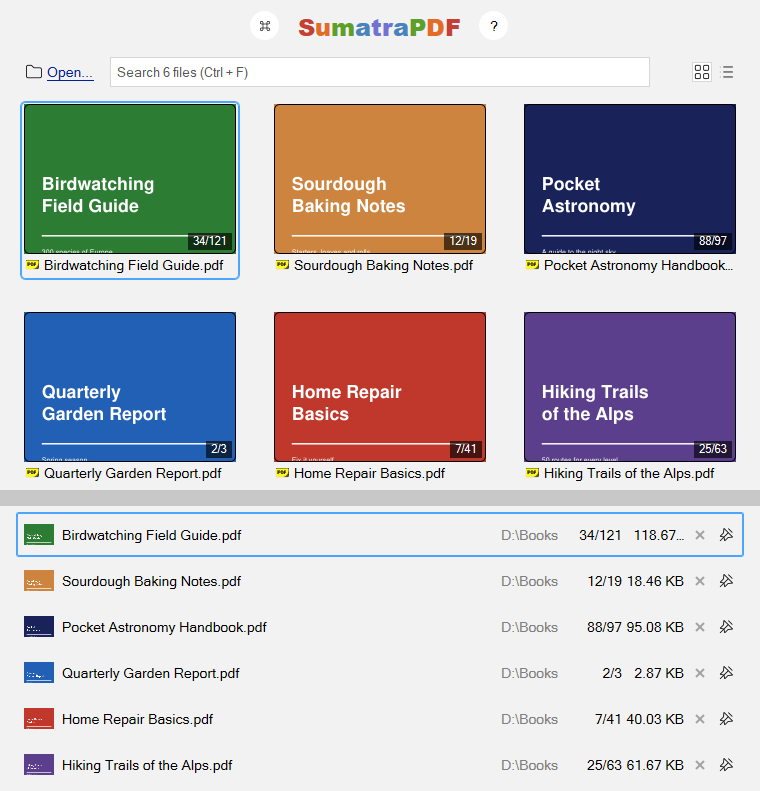760x791 pixels.
Task: Remove Birdwatching Field Guide.pdf from the list
Action: tap(700, 535)
